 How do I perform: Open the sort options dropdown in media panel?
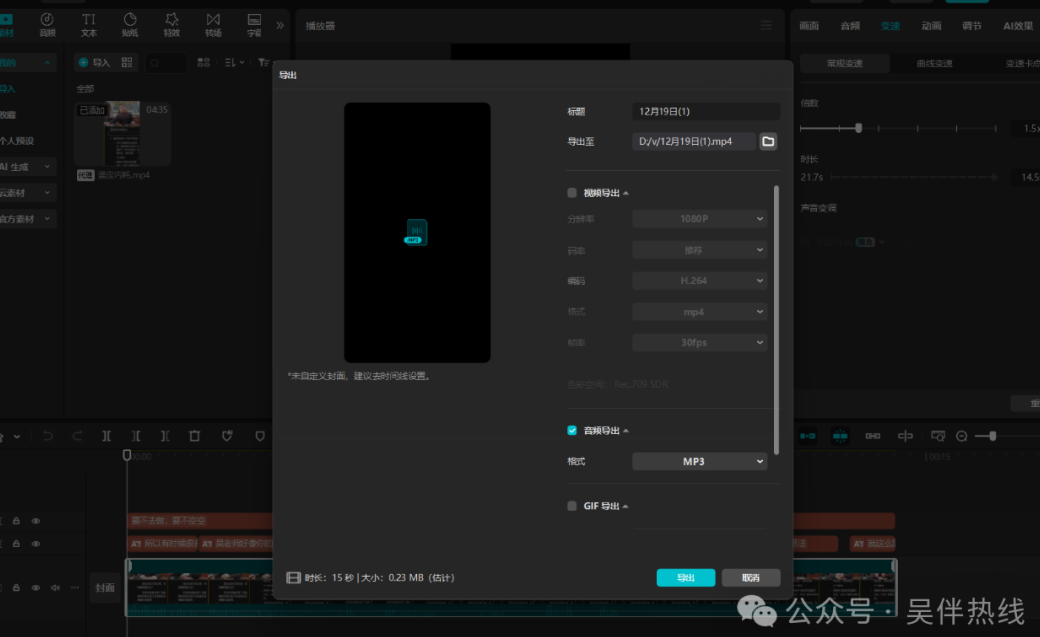point(234,62)
